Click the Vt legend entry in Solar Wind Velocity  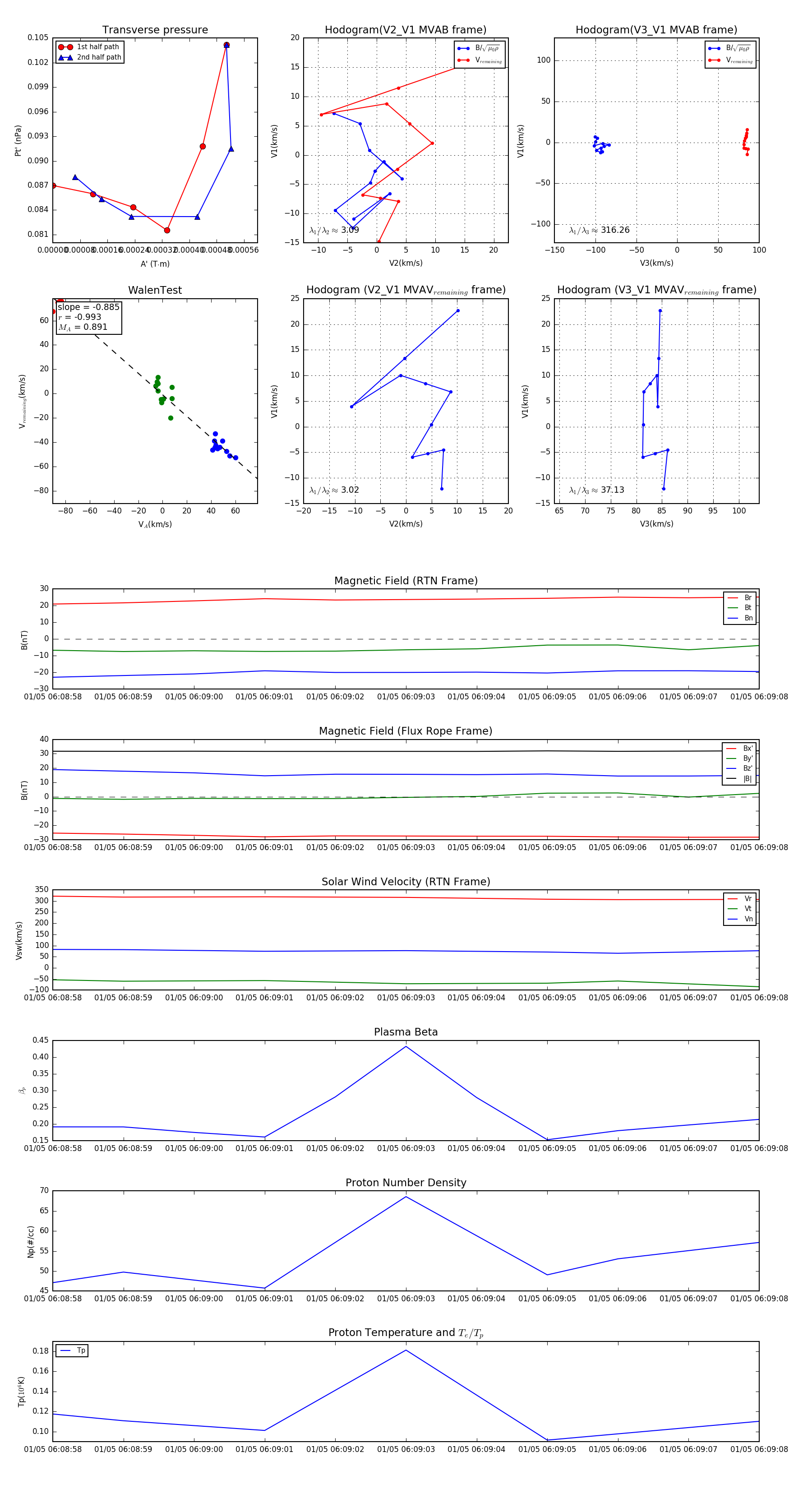(740, 909)
